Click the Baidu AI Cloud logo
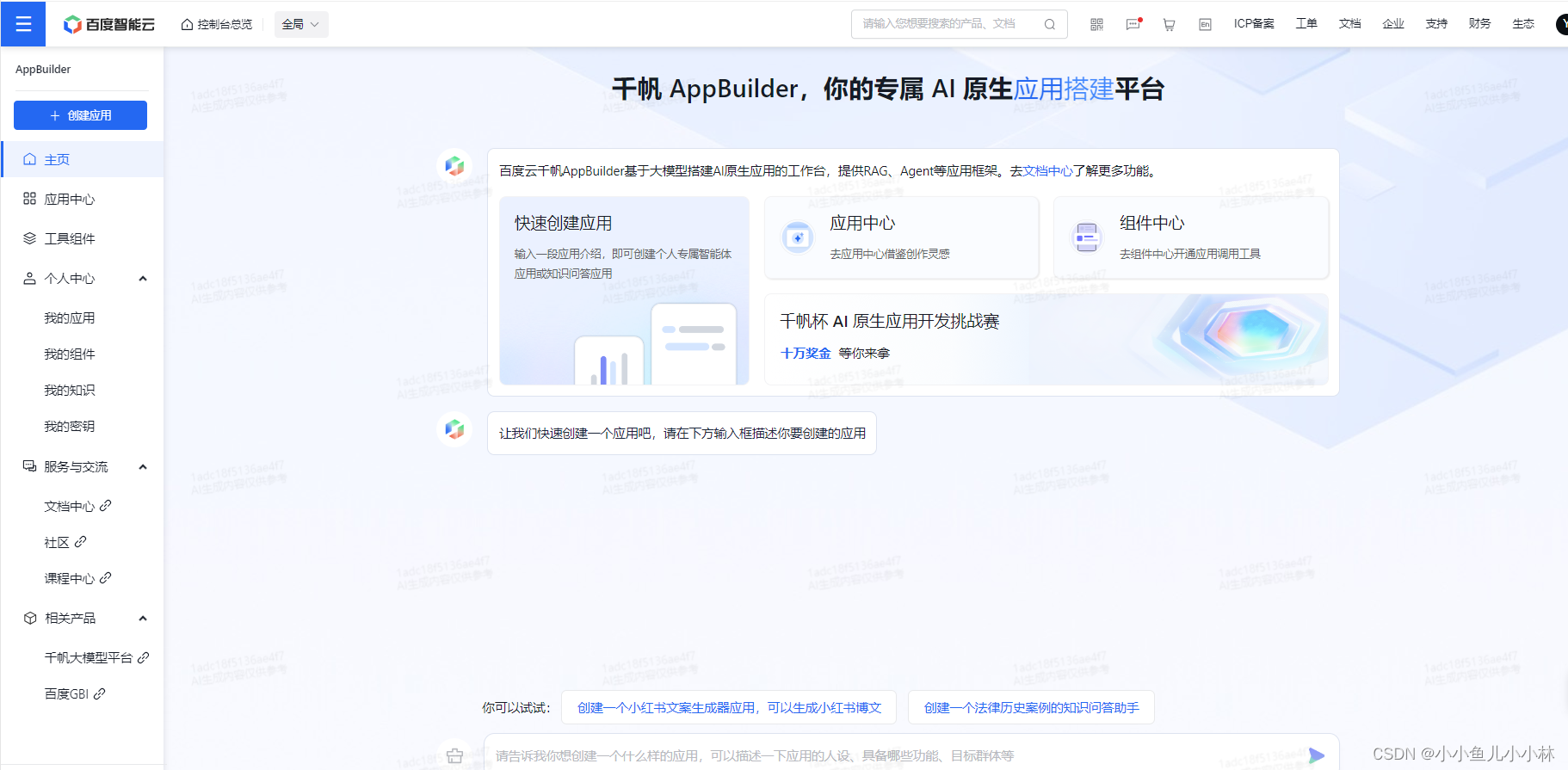 pyautogui.click(x=109, y=24)
